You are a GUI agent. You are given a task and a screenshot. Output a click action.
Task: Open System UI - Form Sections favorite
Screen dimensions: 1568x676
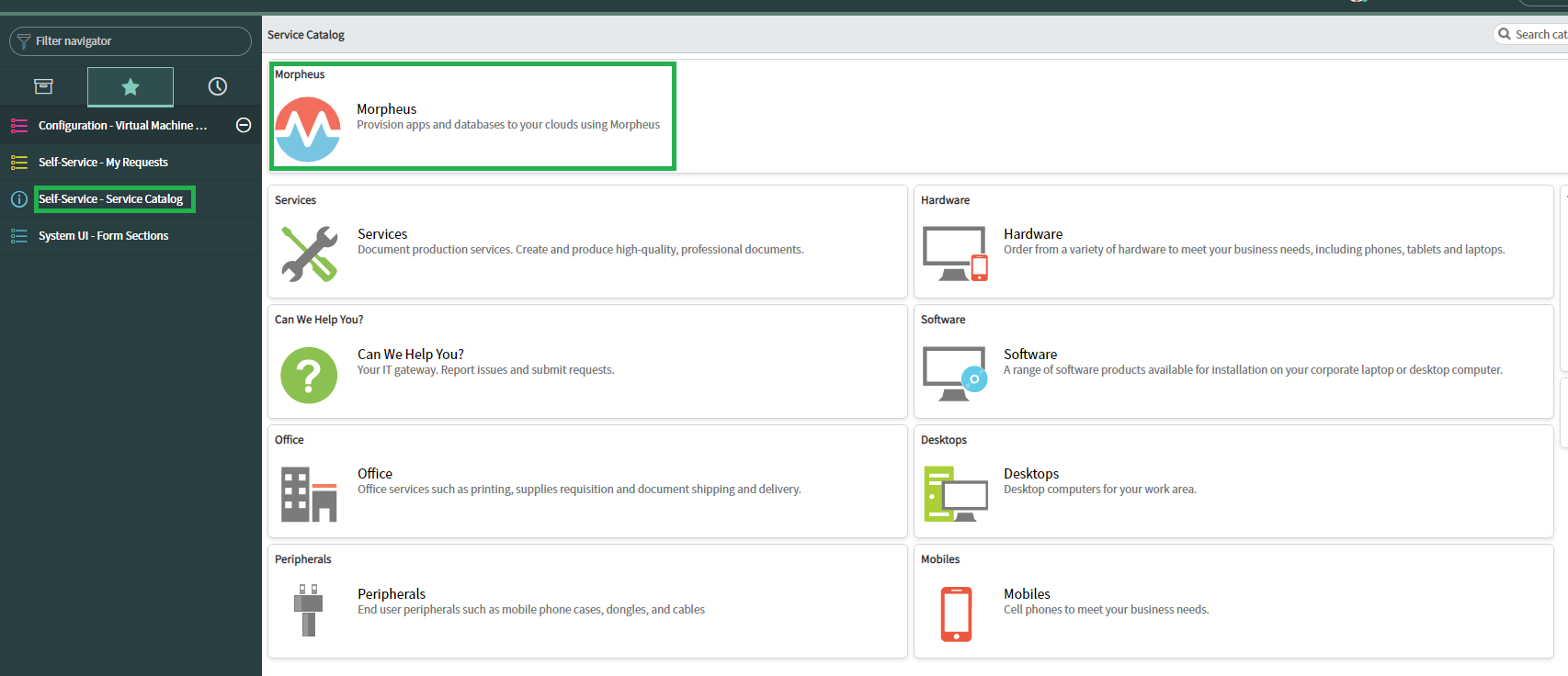click(103, 235)
